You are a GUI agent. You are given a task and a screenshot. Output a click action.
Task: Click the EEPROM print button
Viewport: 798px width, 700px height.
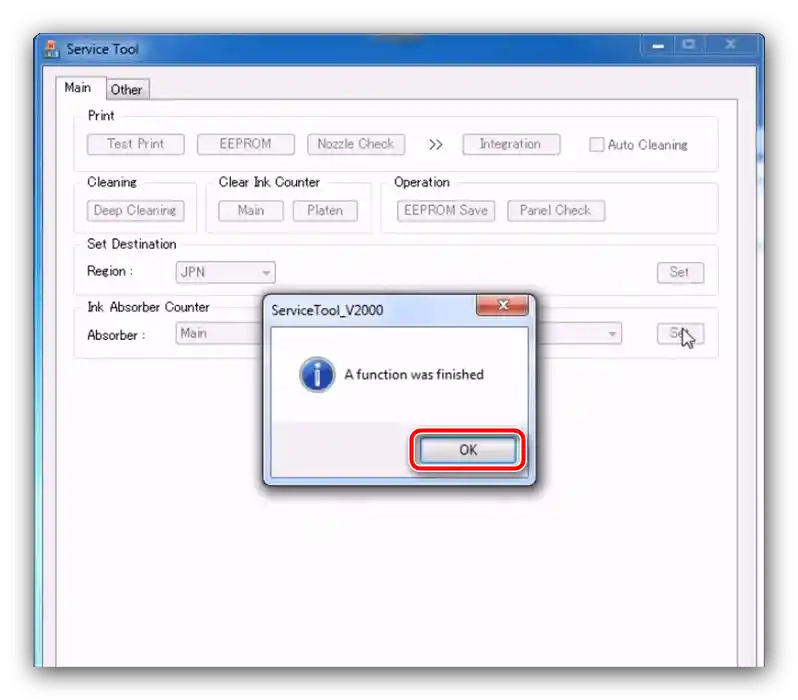pyautogui.click(x=245, y=144)
